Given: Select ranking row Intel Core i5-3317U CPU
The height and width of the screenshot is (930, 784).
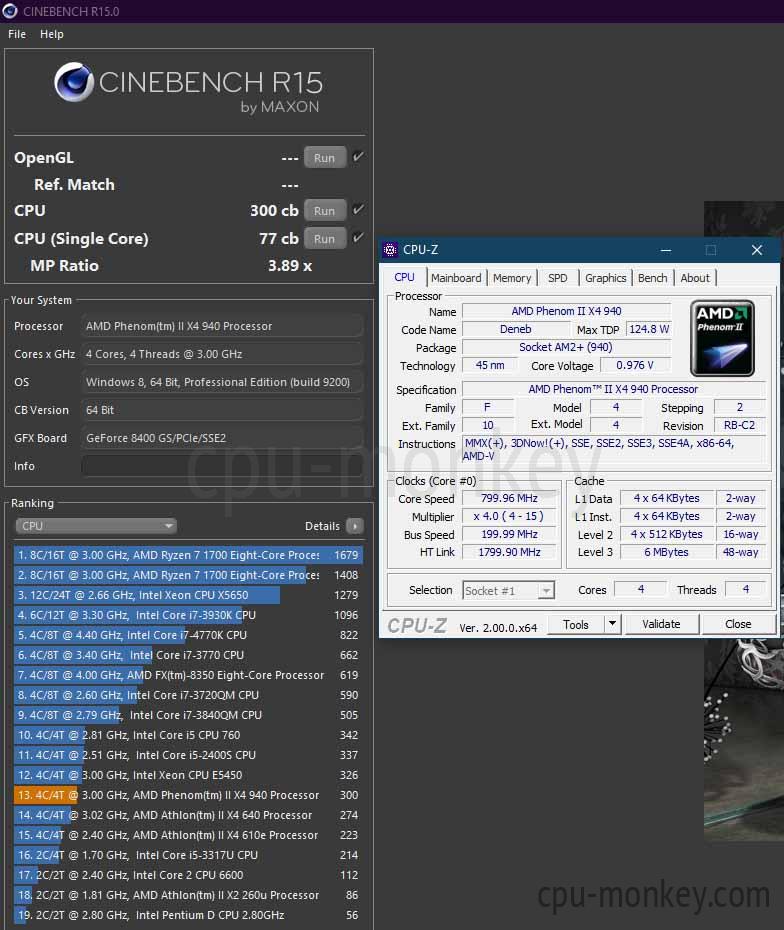Looking at the screenshot, I should (188, 855).
